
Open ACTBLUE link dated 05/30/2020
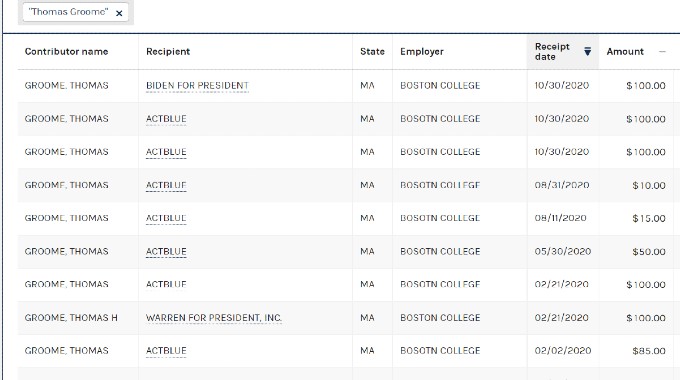[166, 252]
